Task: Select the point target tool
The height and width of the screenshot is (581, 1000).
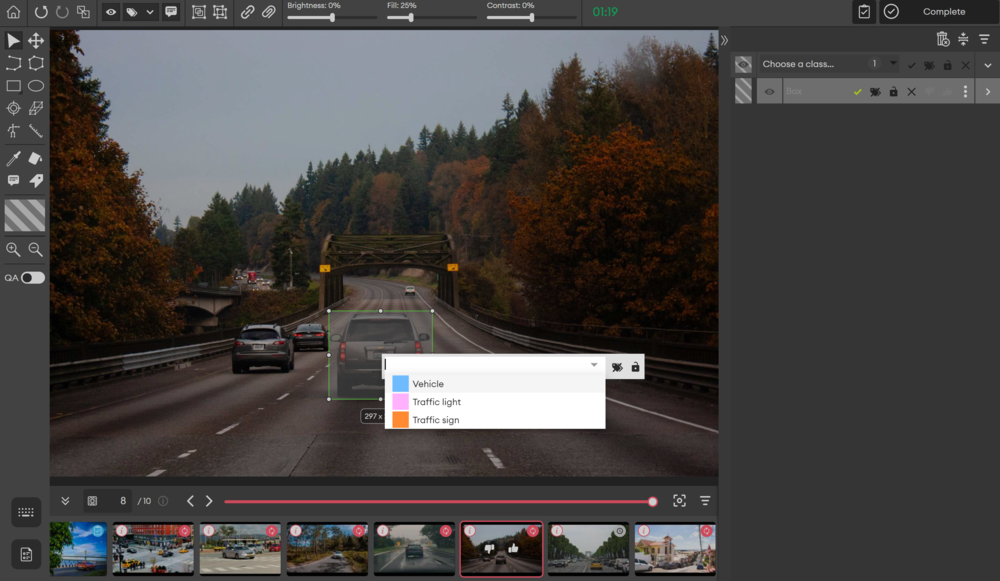Action: point(13,108)
